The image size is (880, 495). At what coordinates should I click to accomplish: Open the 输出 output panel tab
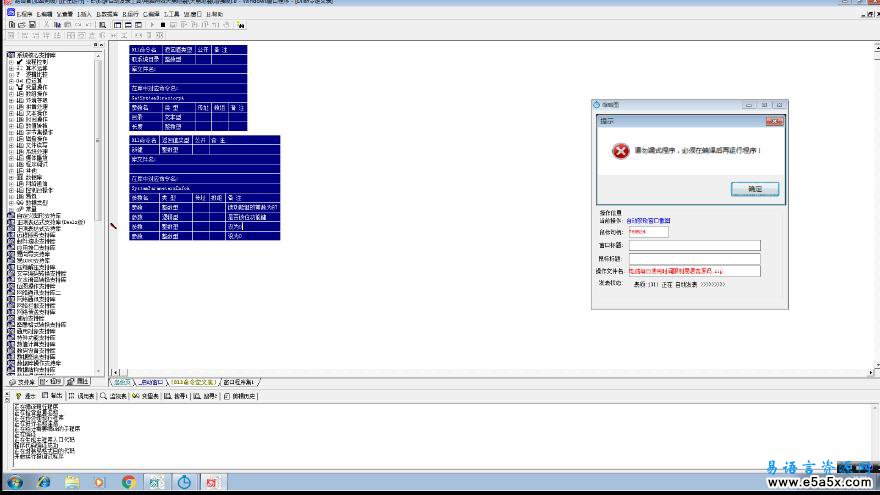tap(53, 396)
